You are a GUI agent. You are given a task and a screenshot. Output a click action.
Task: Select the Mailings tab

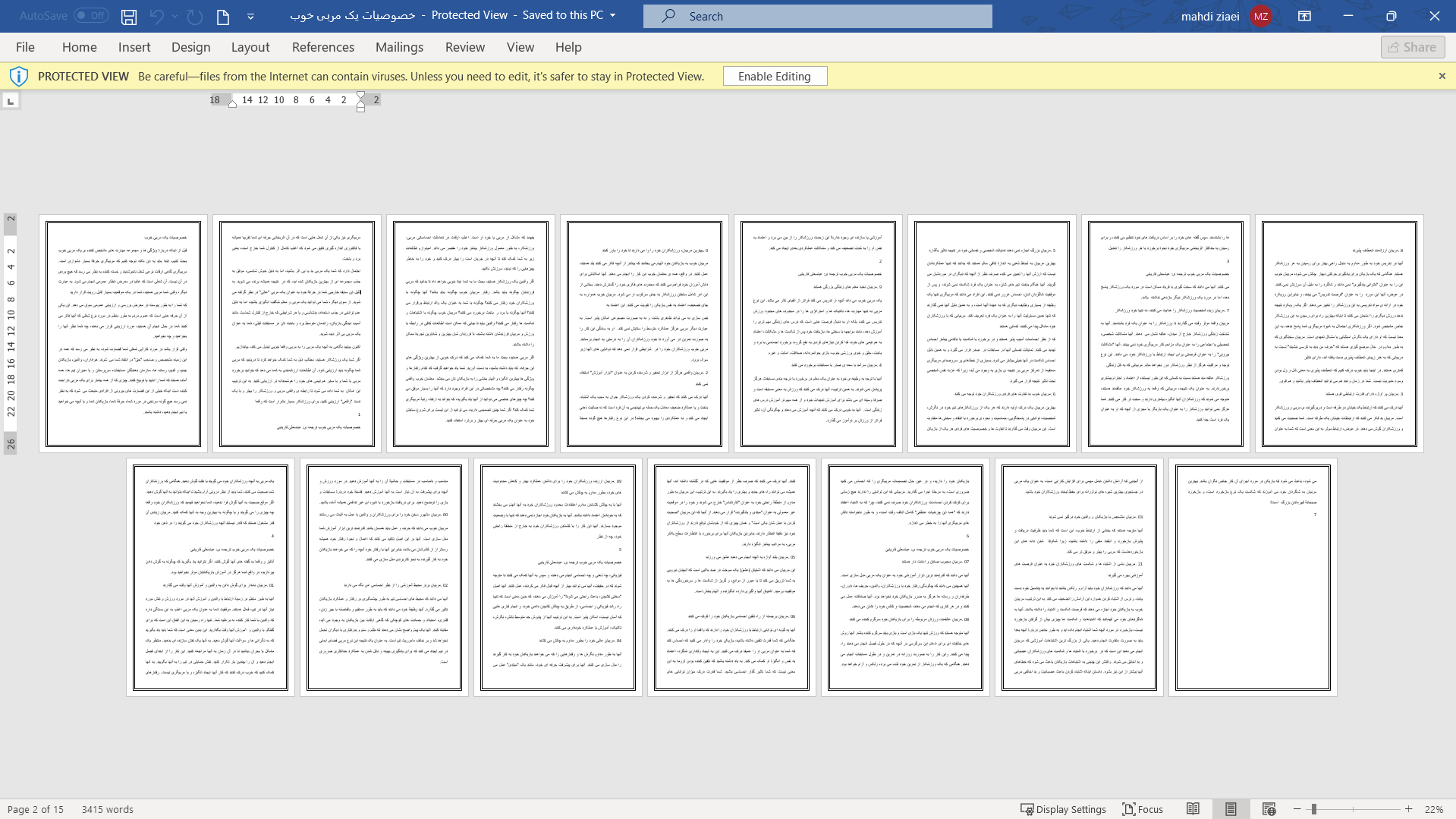tap(400, 47)
